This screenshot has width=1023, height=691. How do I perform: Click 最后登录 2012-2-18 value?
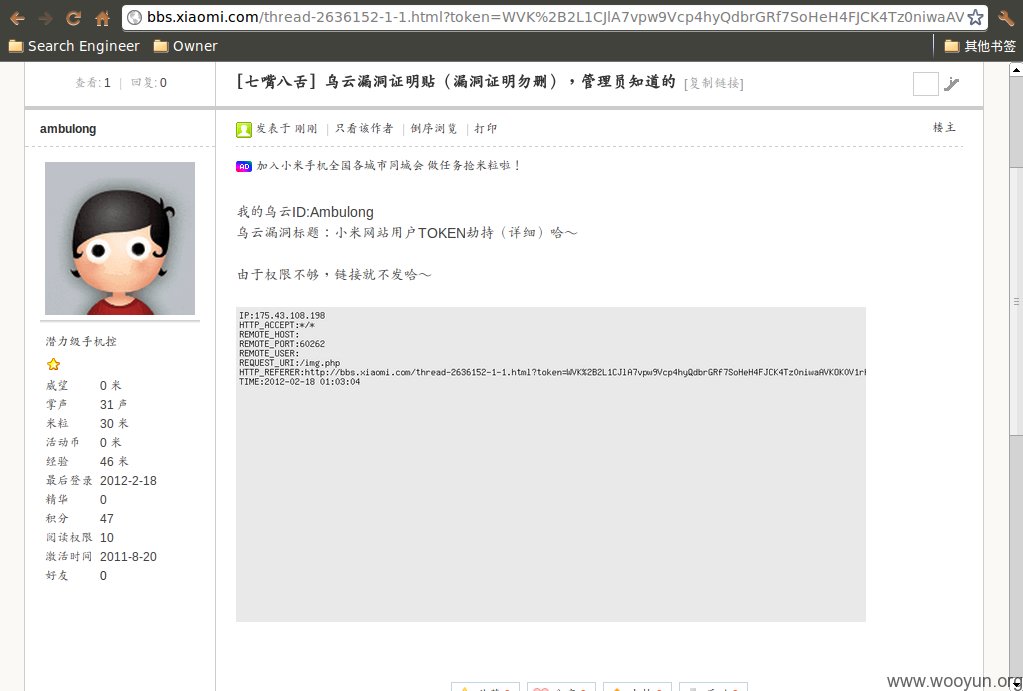click(129, 481)
